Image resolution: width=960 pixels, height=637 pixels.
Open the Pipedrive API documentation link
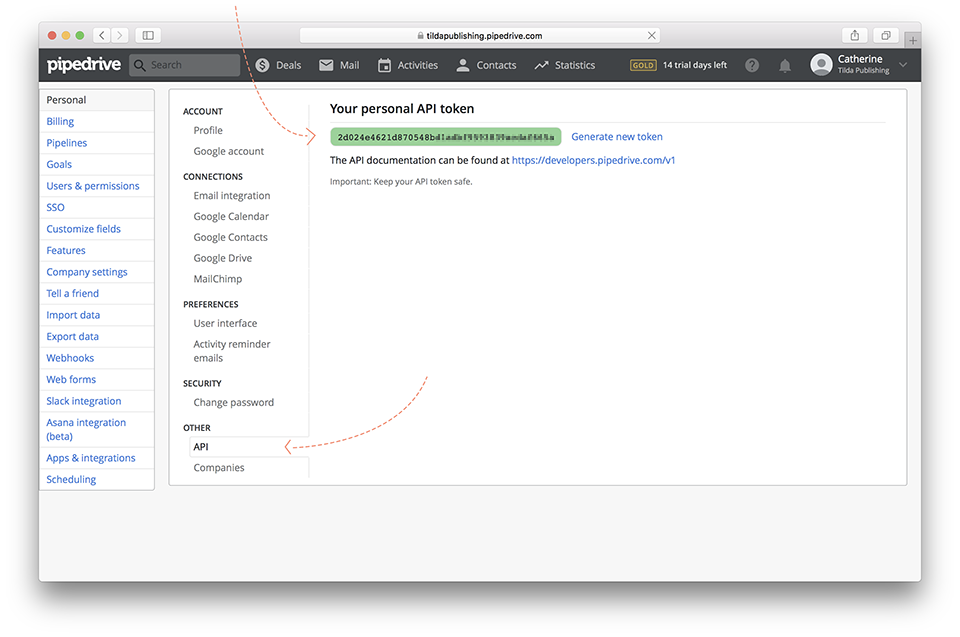(x=593, y=159)
